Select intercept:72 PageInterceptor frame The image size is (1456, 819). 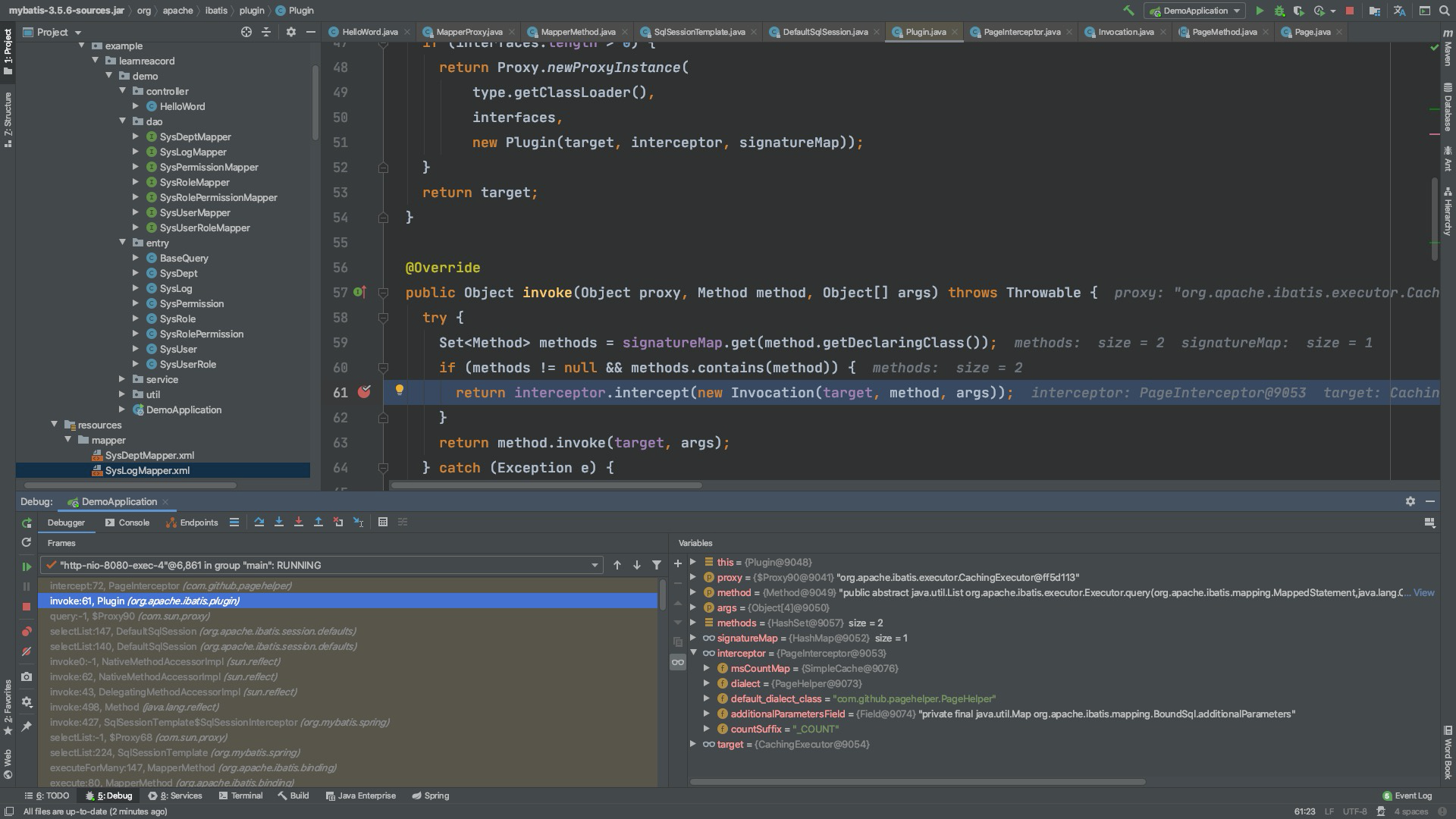click(171, 585)
